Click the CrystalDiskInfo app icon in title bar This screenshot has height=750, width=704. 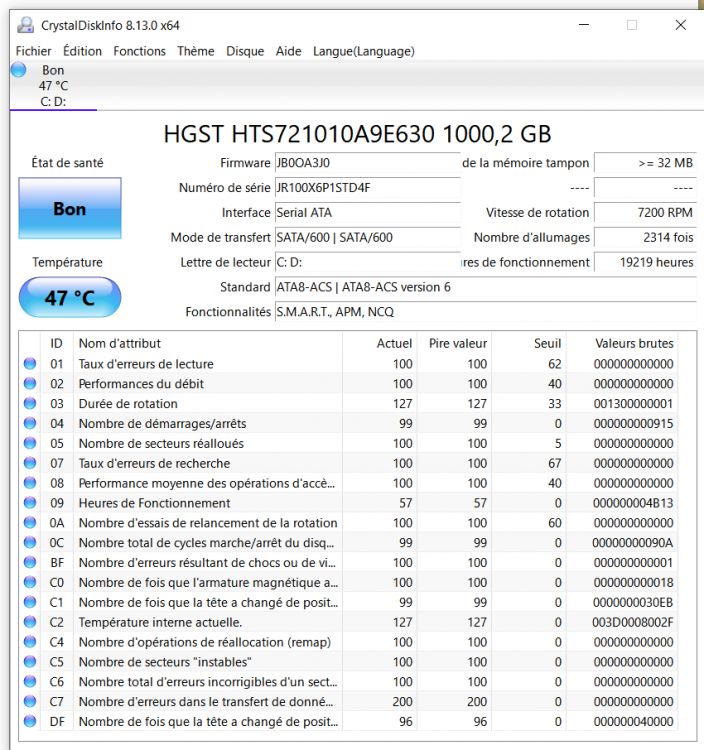tap(25, 25)
